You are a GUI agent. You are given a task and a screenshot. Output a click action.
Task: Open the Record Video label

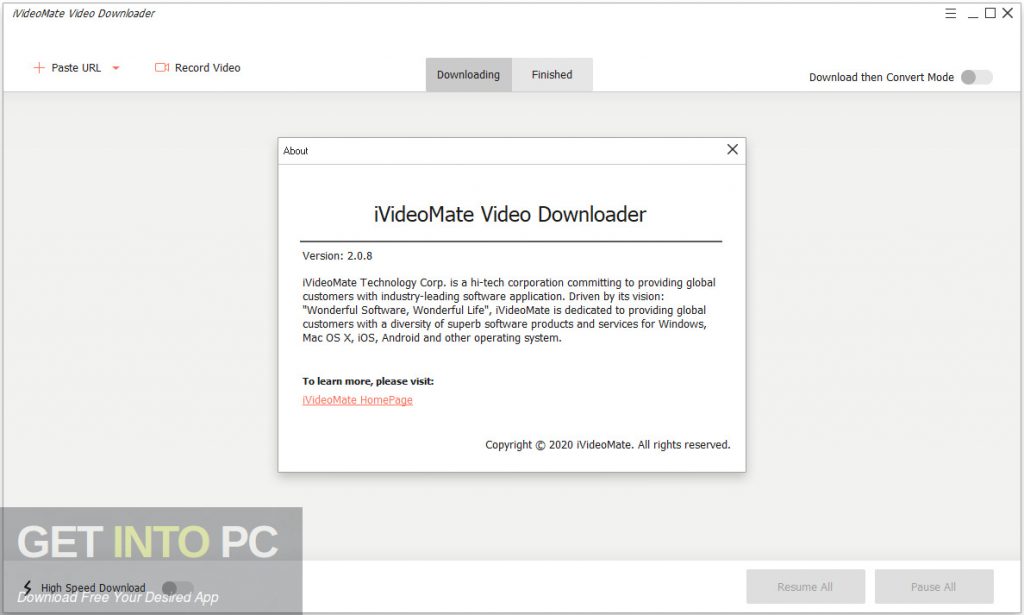click(x=207, y=68)
